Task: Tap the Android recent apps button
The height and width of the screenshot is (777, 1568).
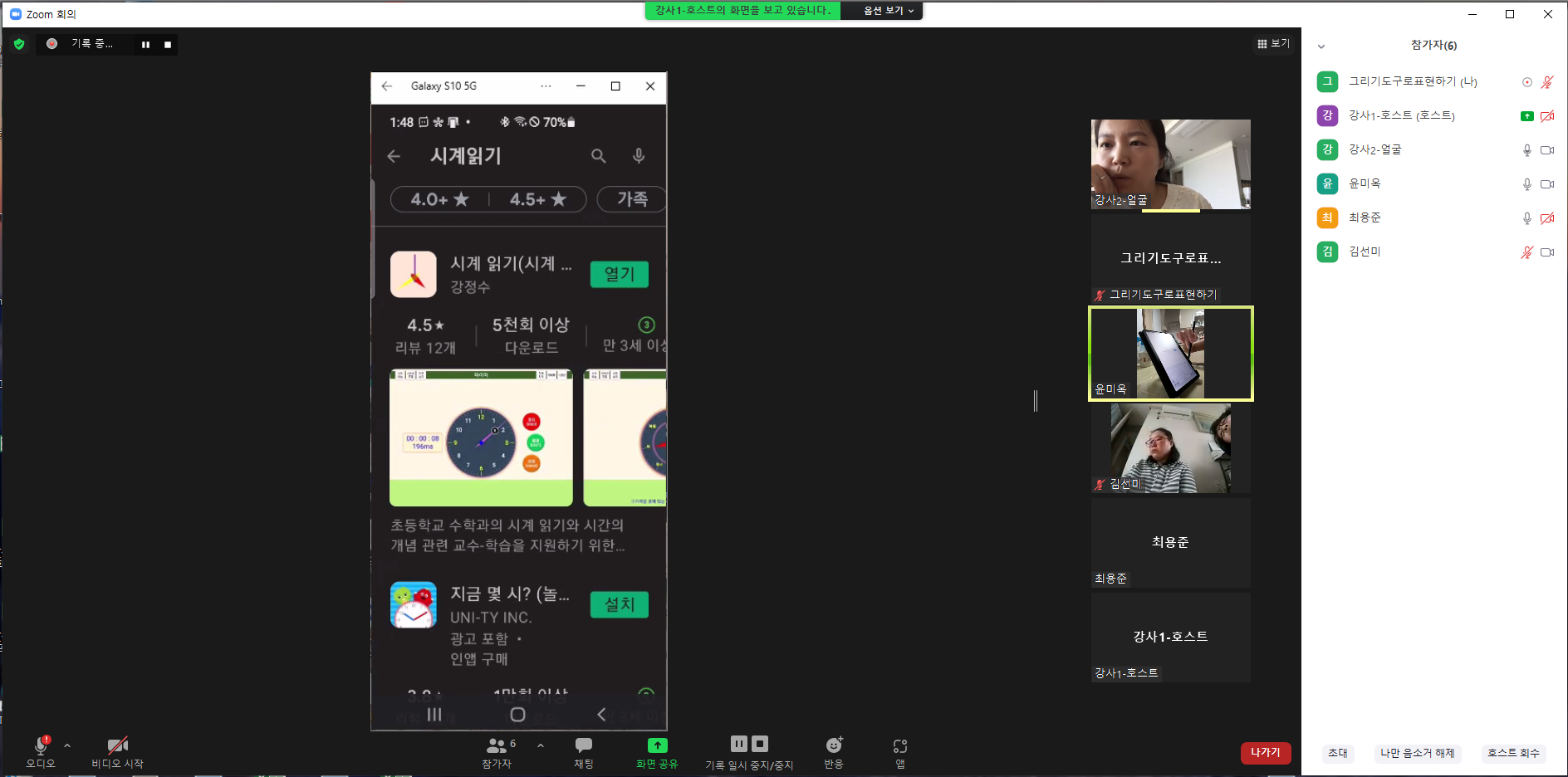Action: 434,715
